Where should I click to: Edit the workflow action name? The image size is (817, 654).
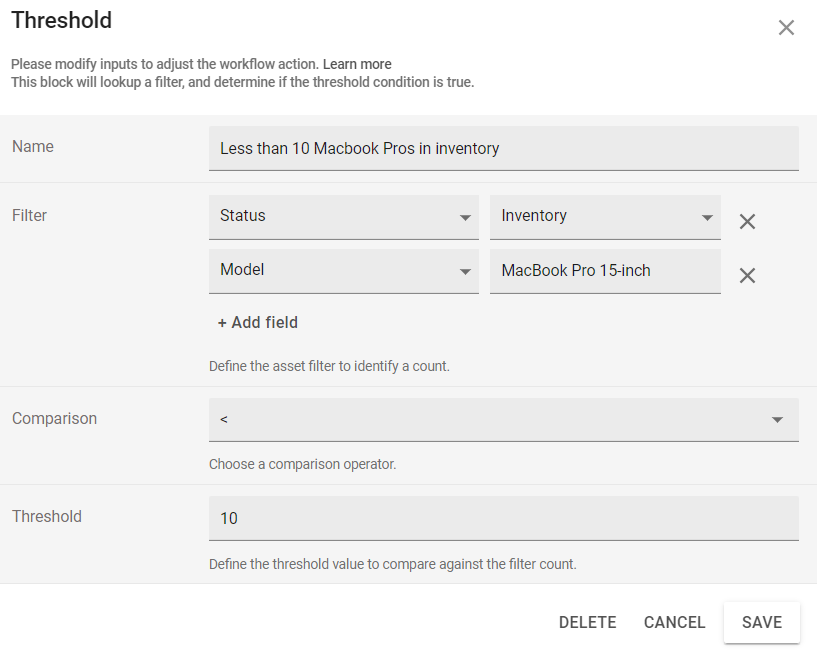503,148
